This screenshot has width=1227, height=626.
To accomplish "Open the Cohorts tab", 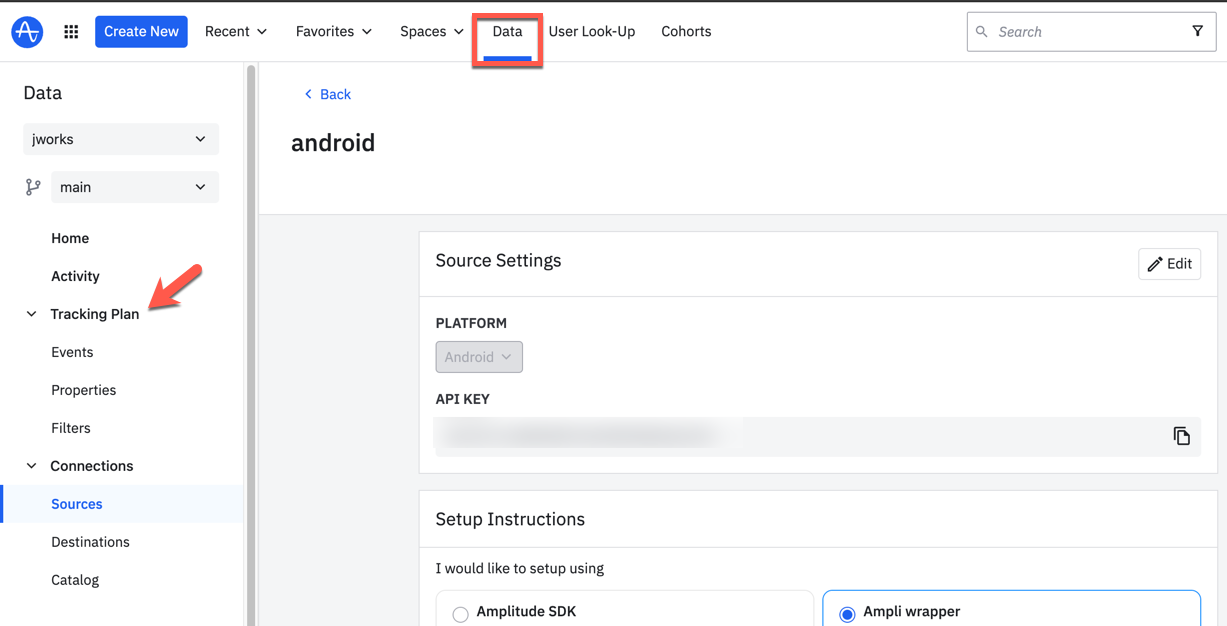I will (686, 32).
